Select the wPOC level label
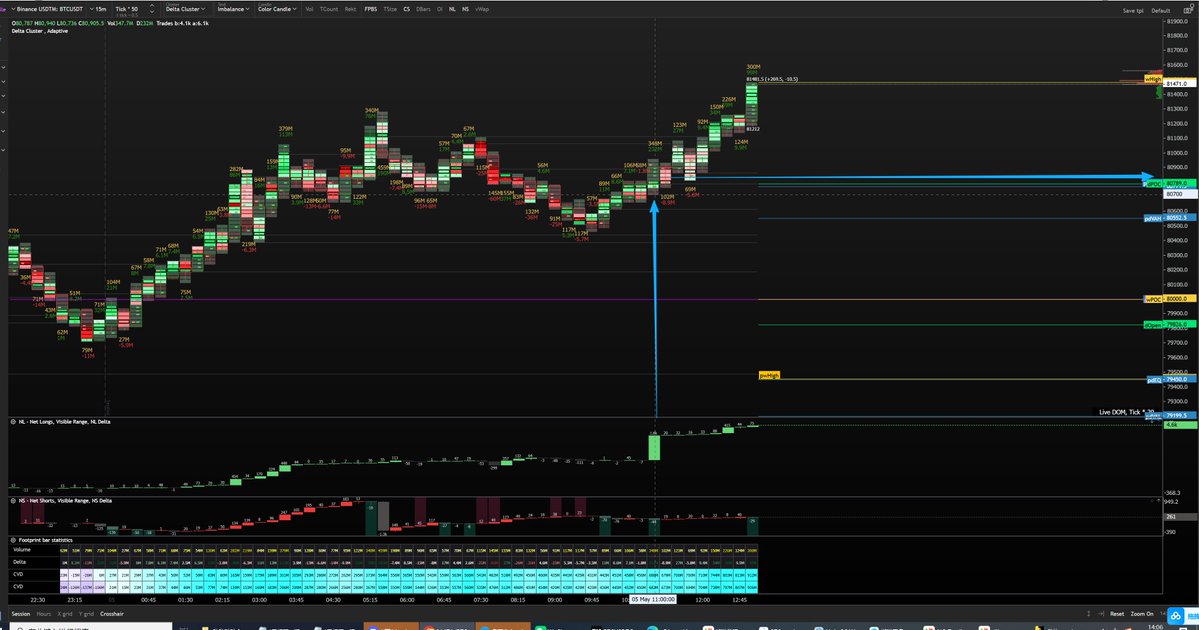The image size is (1199, 630). pyautogui.click(x=1153, y=300)
